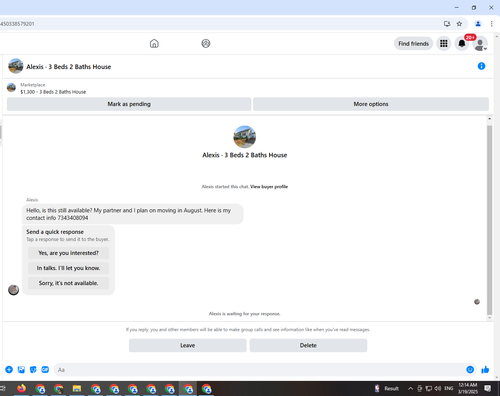Image resolution: width=500 pixels, height=396 pixels.
Task: Click the Alexis chat header avatar
Action: [16, 66]
